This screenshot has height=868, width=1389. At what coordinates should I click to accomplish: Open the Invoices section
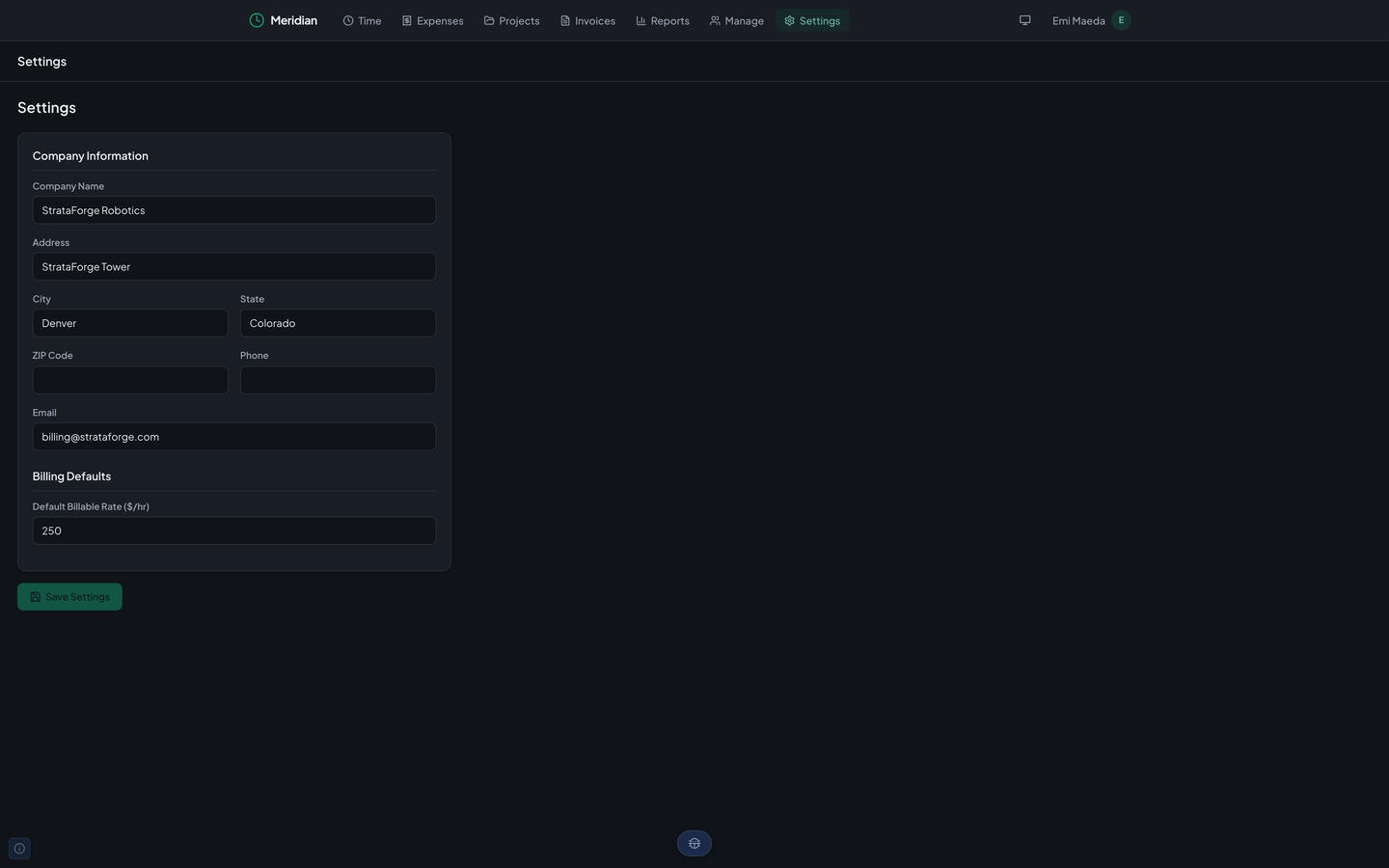587,20
